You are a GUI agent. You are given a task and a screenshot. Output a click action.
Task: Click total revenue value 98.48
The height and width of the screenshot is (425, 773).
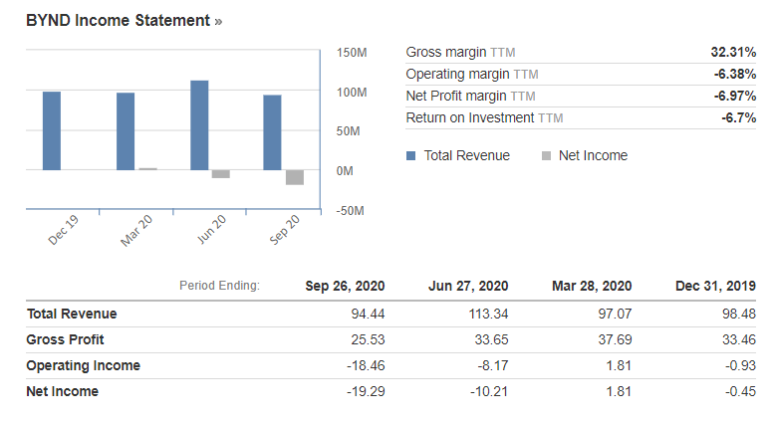(738, 314)
